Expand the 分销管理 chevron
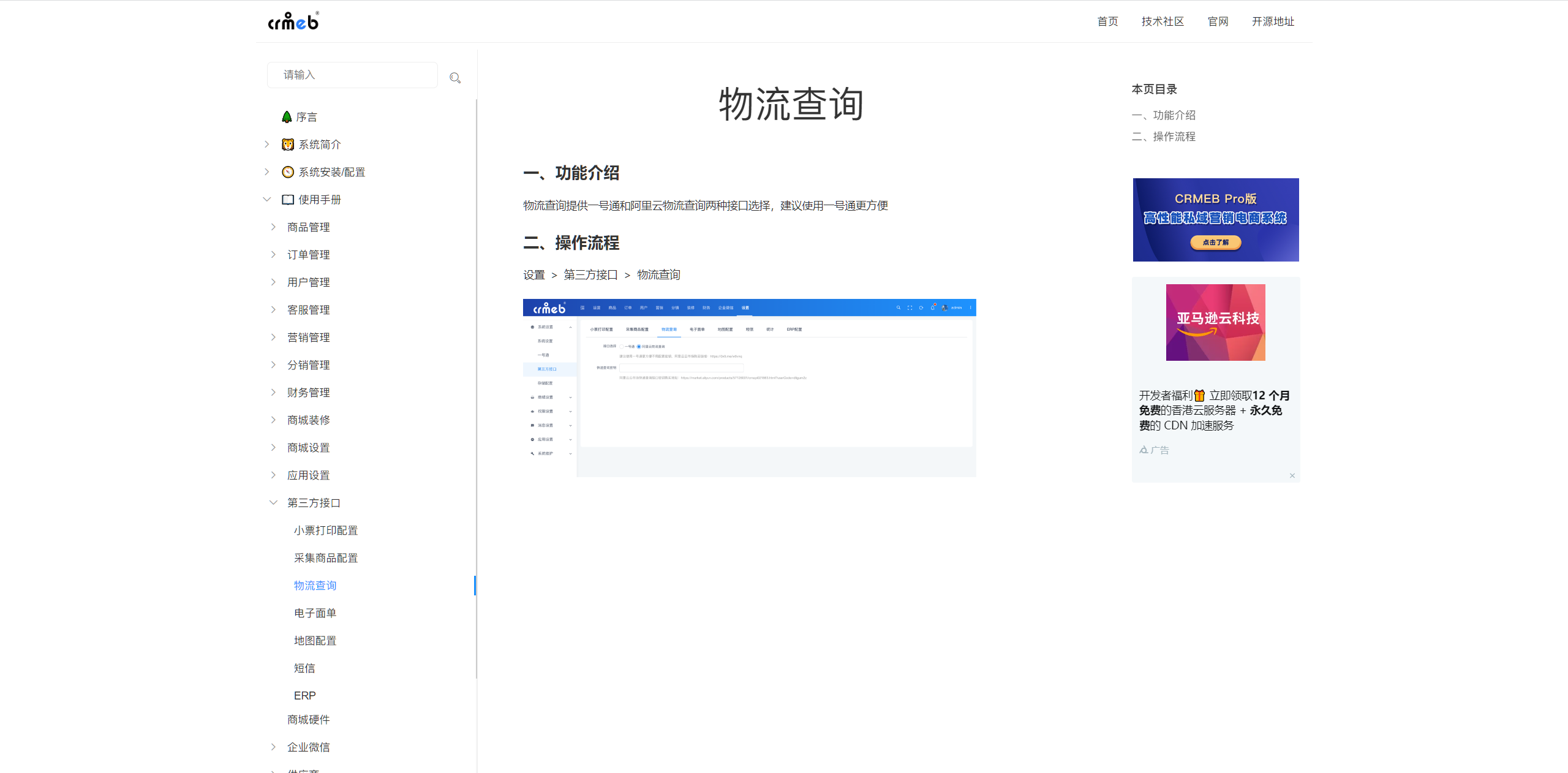Viewport: 1568px width, 773px height. click(274, 365)
